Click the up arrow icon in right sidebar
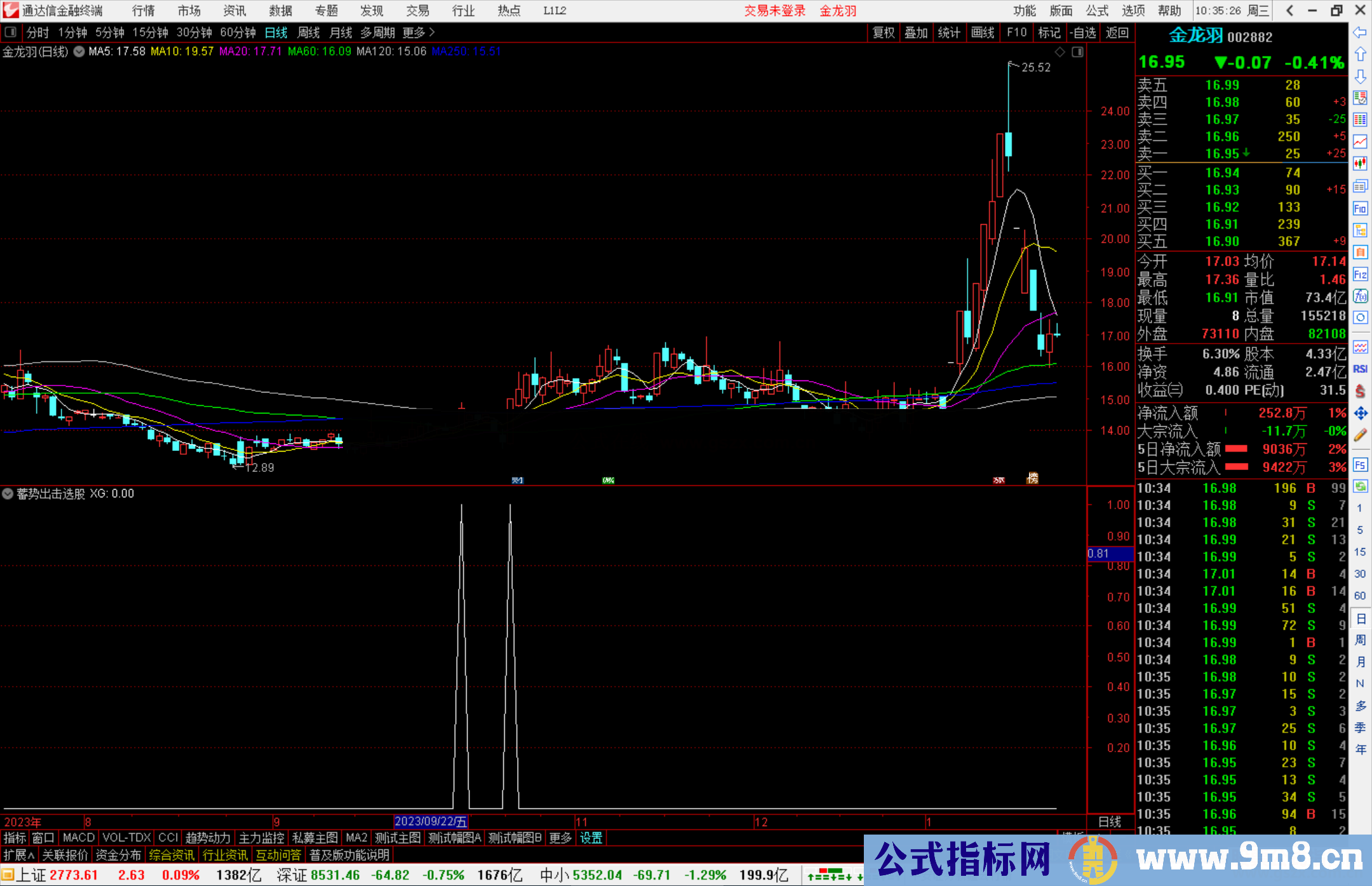The image size is (1372, 886). coord(1360,55)
